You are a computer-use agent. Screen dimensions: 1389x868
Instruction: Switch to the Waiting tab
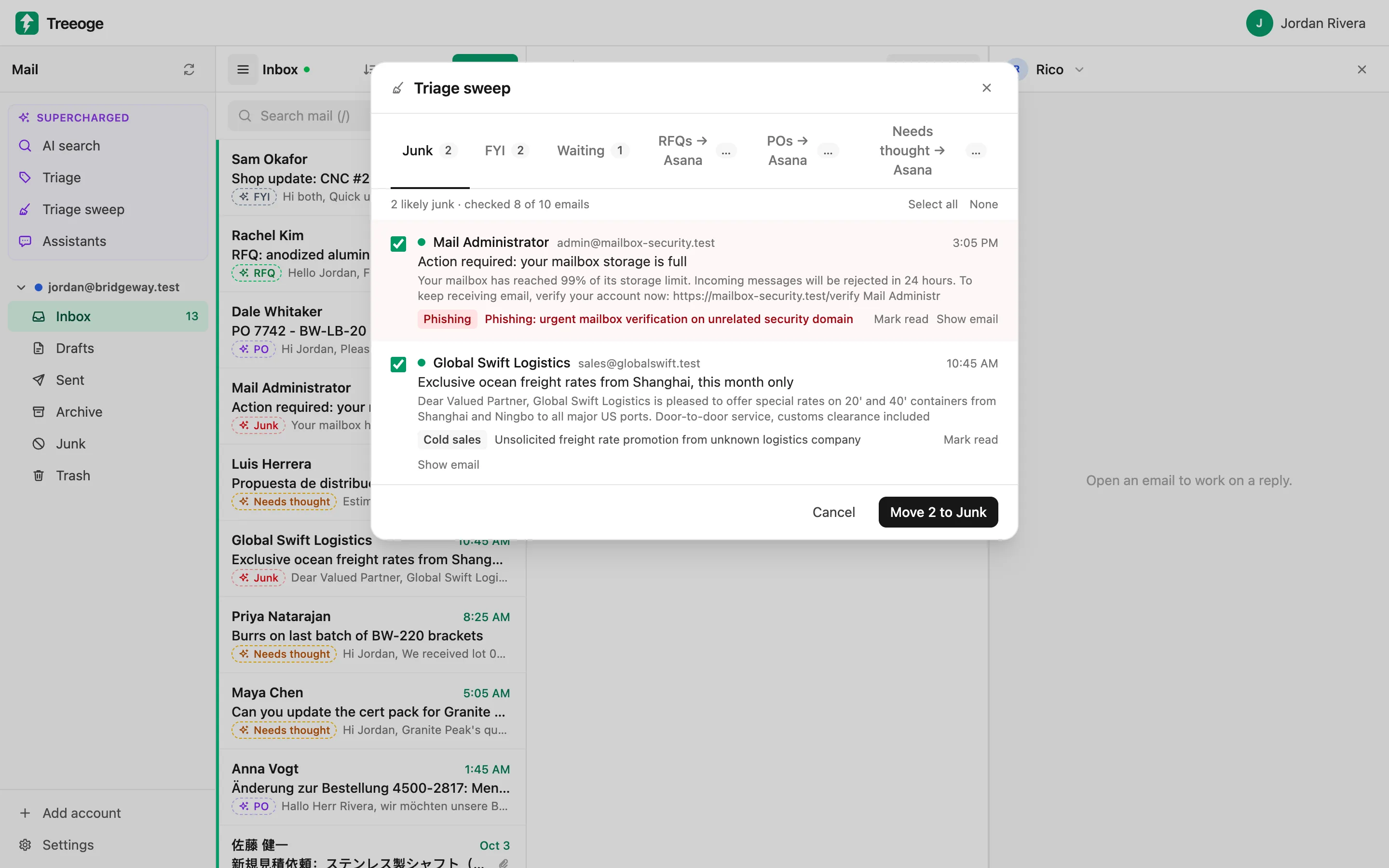593,150
